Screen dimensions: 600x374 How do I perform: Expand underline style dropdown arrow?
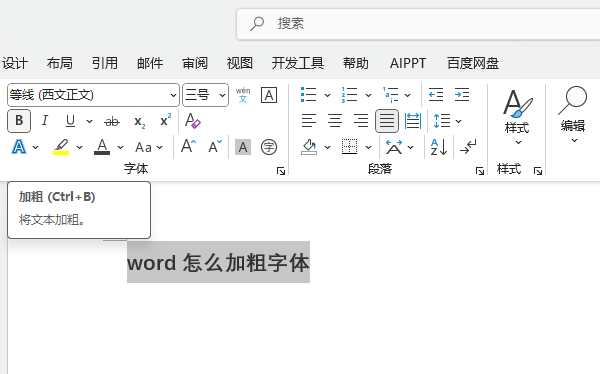click(x=89, y=121)
